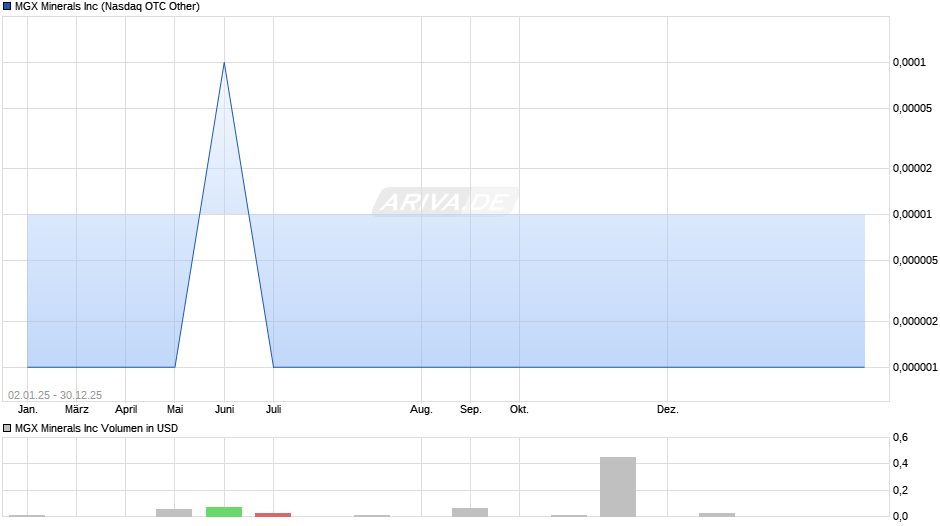The height and width of the screenshot is (526, 940).
Task: Click the gray volume bar near Sep.
Action: coord(470,512)
